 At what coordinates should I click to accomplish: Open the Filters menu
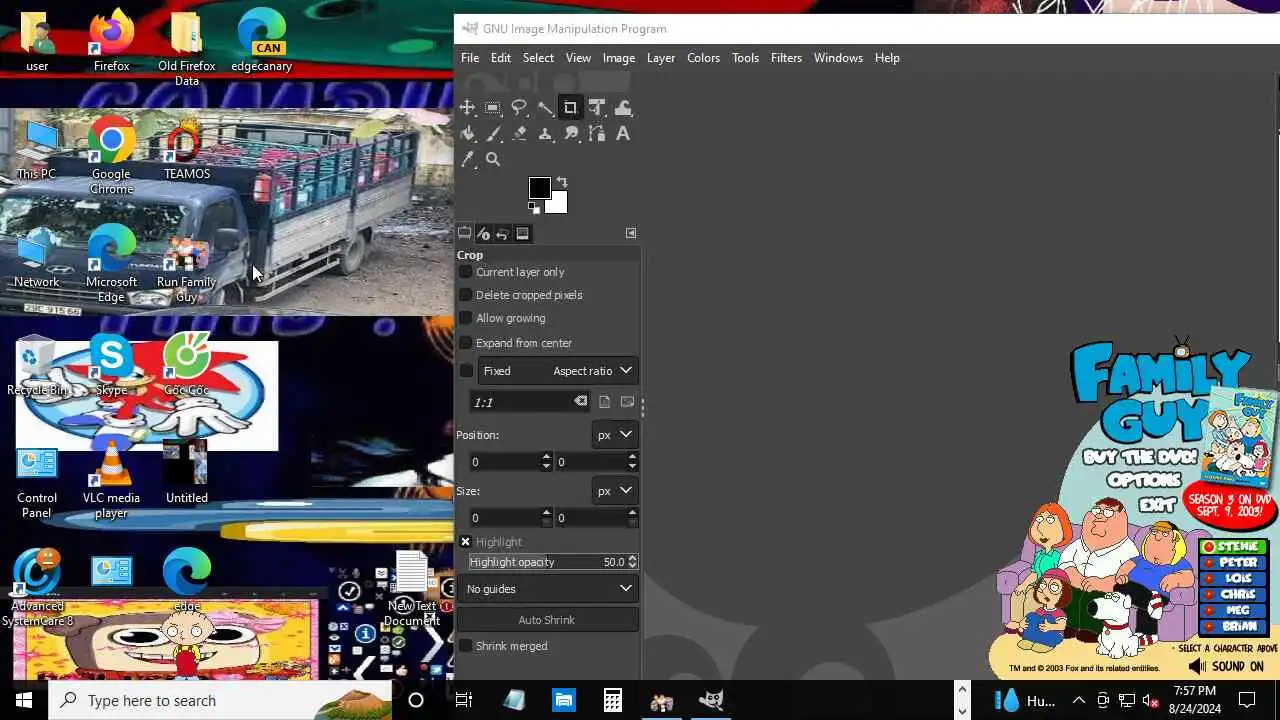(x=786, y=58)
